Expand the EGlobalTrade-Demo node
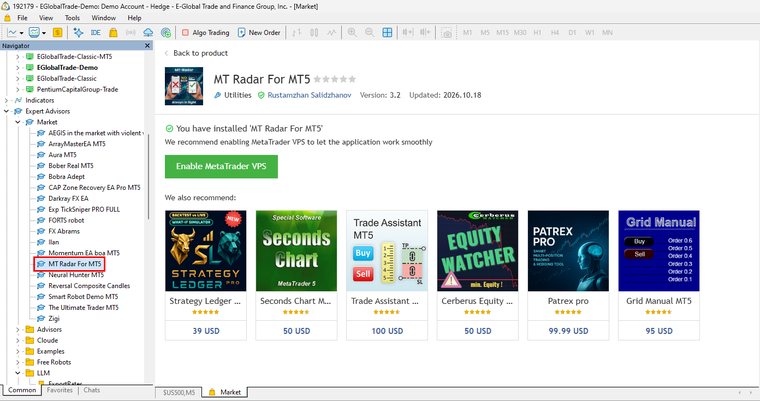The width and height of the screenshot is (760, 401). point(18,67)
